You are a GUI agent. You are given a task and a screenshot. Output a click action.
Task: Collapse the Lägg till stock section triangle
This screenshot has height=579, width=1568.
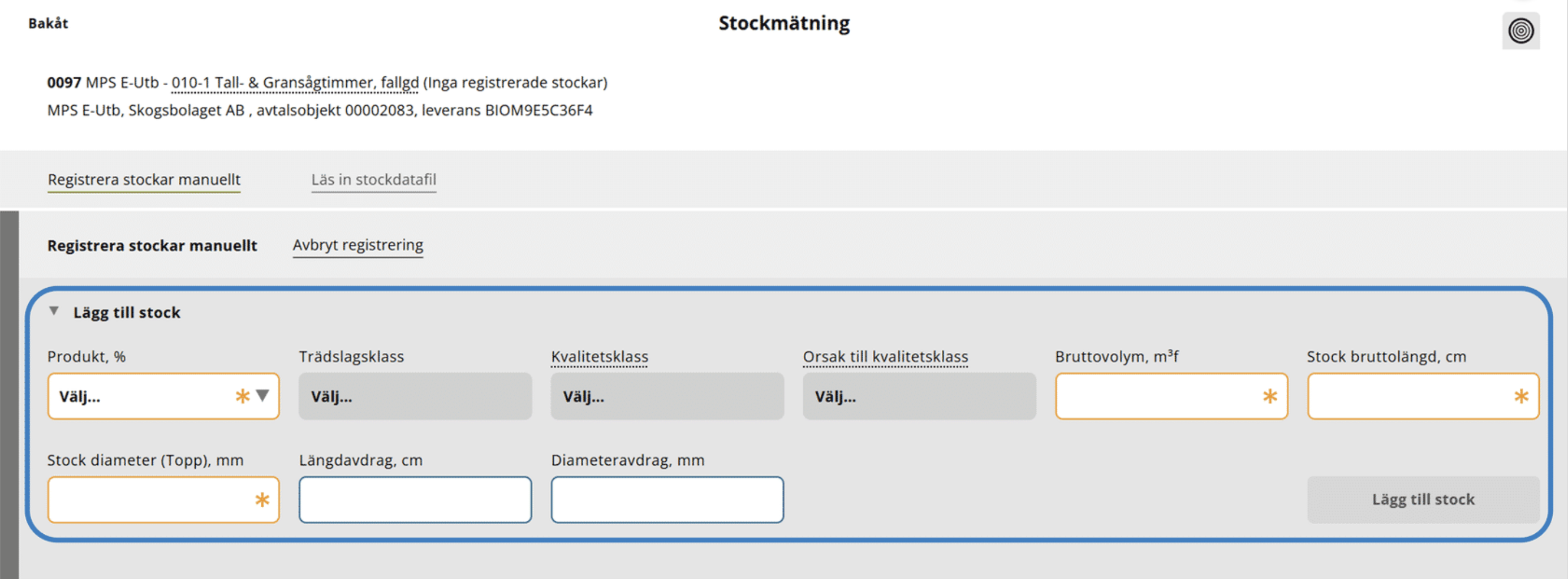click(x=54, y=312)
